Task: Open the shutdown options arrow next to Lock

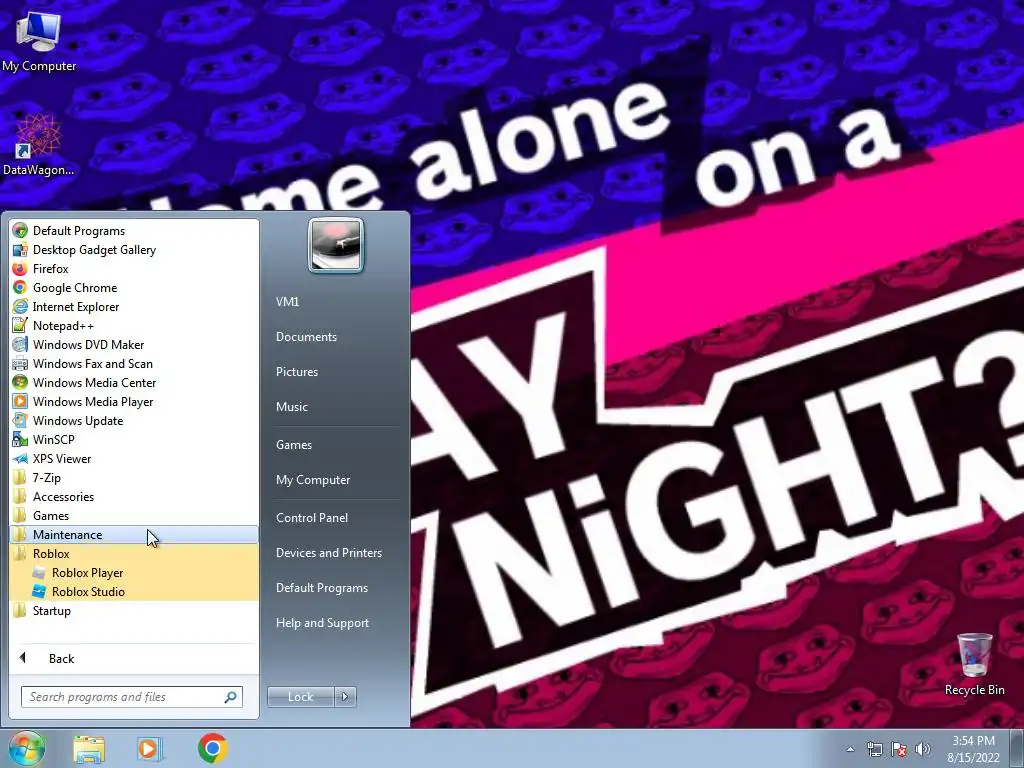Action: point(345,697)
